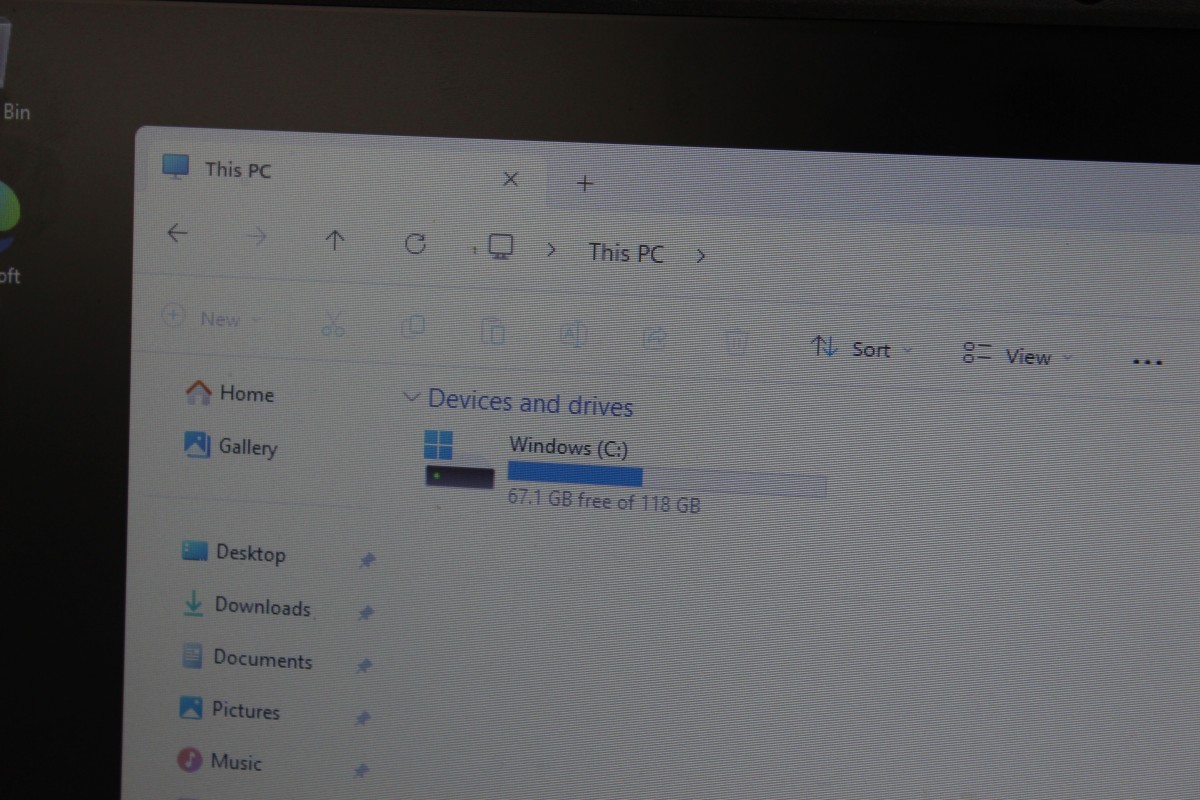Click the 67.1 GB free of 118 GB text
Image resolution: width=1200 pixels, height=800 pixels.
604,501
